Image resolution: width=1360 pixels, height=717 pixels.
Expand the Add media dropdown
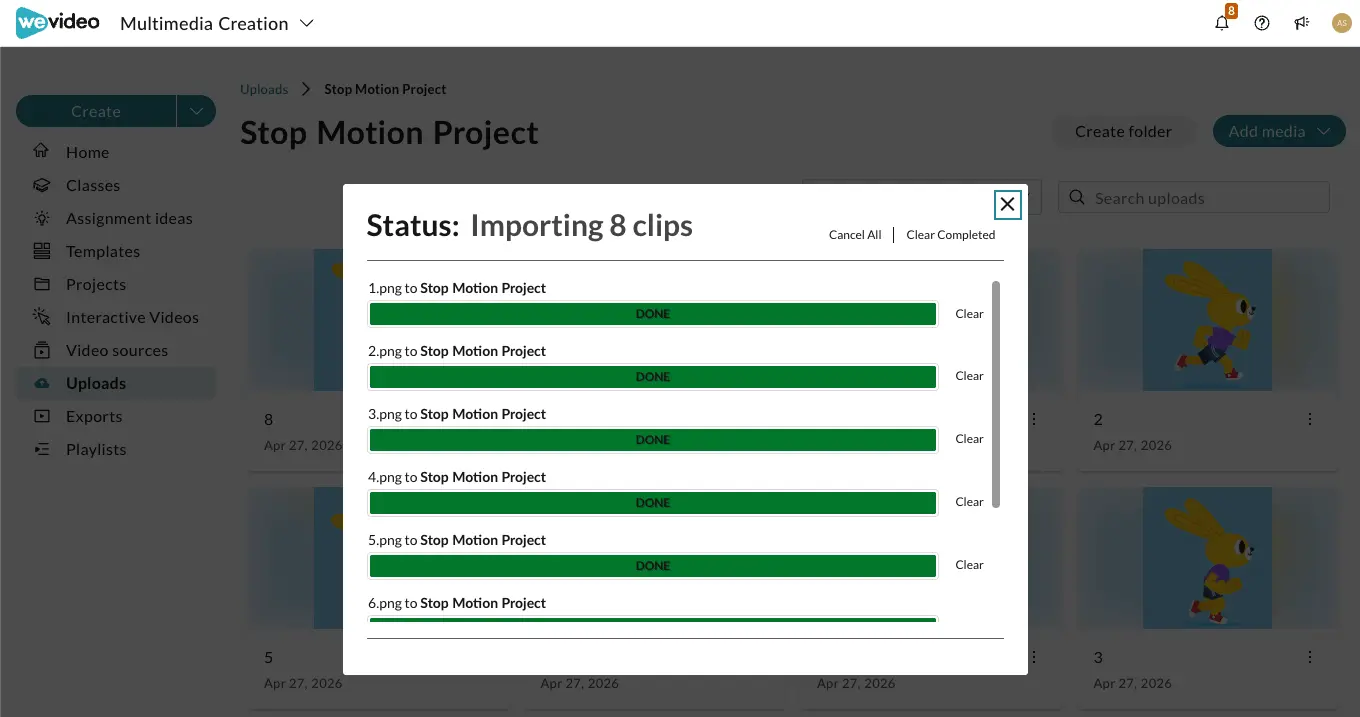click(1325, 131)
